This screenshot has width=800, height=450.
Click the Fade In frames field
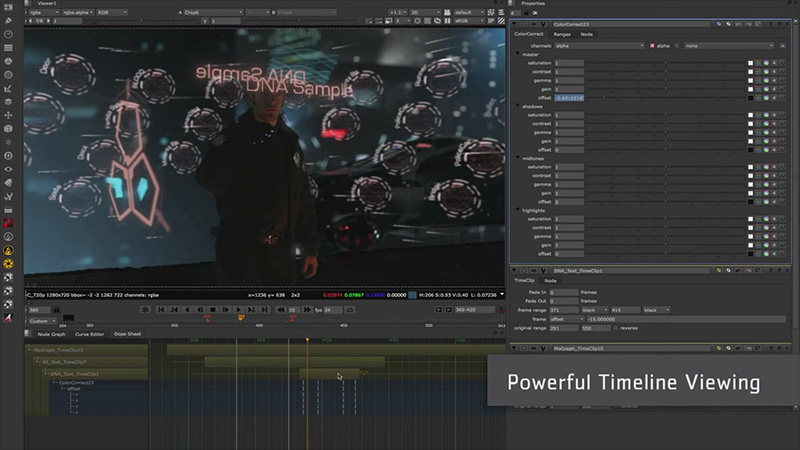point(564,292)
